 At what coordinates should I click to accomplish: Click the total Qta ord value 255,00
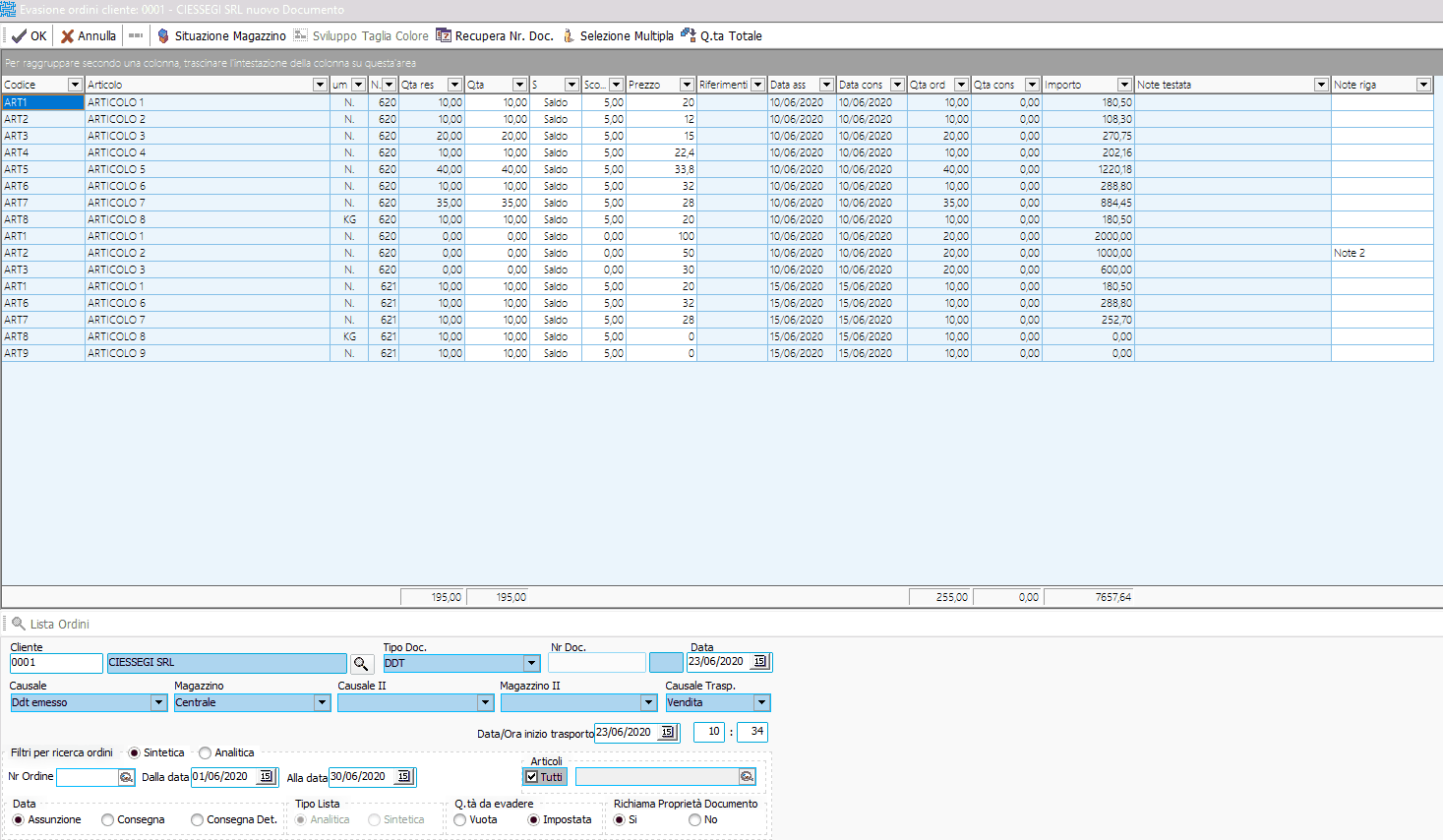pos(940,597)
